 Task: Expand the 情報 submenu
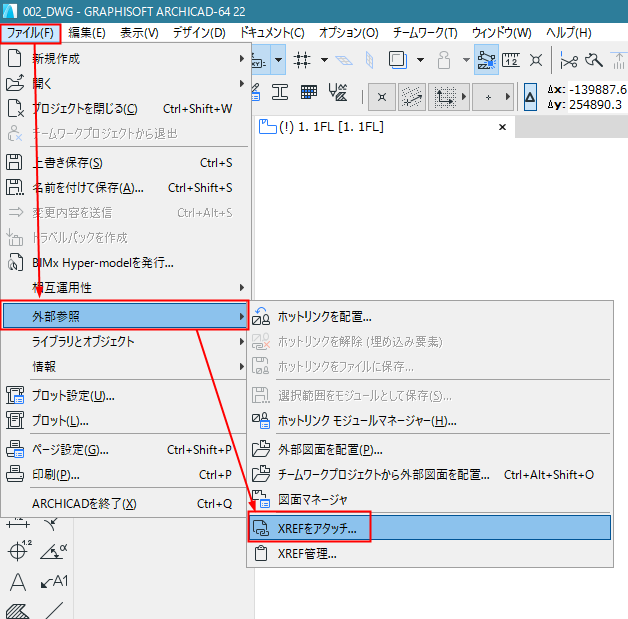click(125, 366)
